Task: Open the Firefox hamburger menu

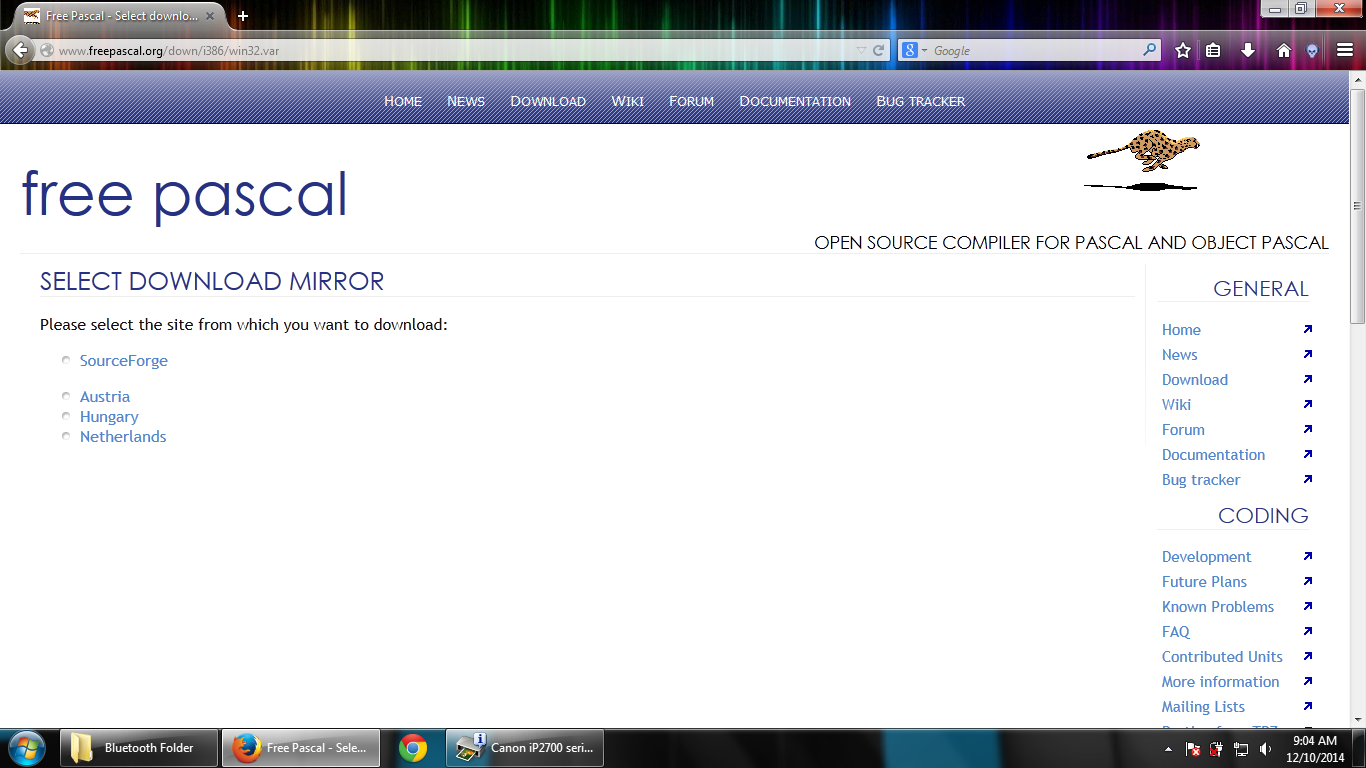Action: (1344, 49)
